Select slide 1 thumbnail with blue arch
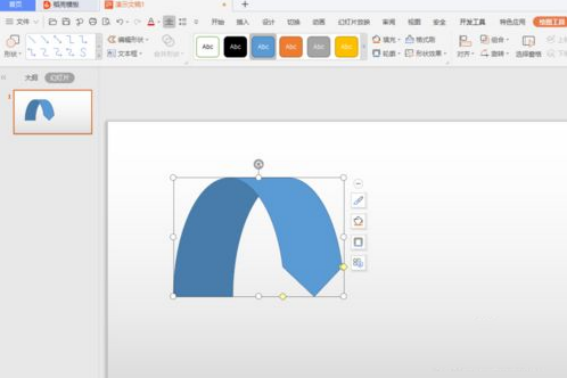Viewport: 567px width, 378px height. pos(53,112)
